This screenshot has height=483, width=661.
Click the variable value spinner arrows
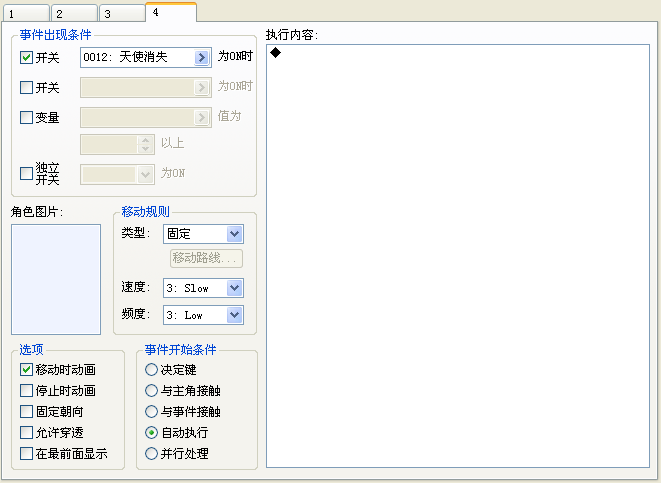click(x=145, y=145)
